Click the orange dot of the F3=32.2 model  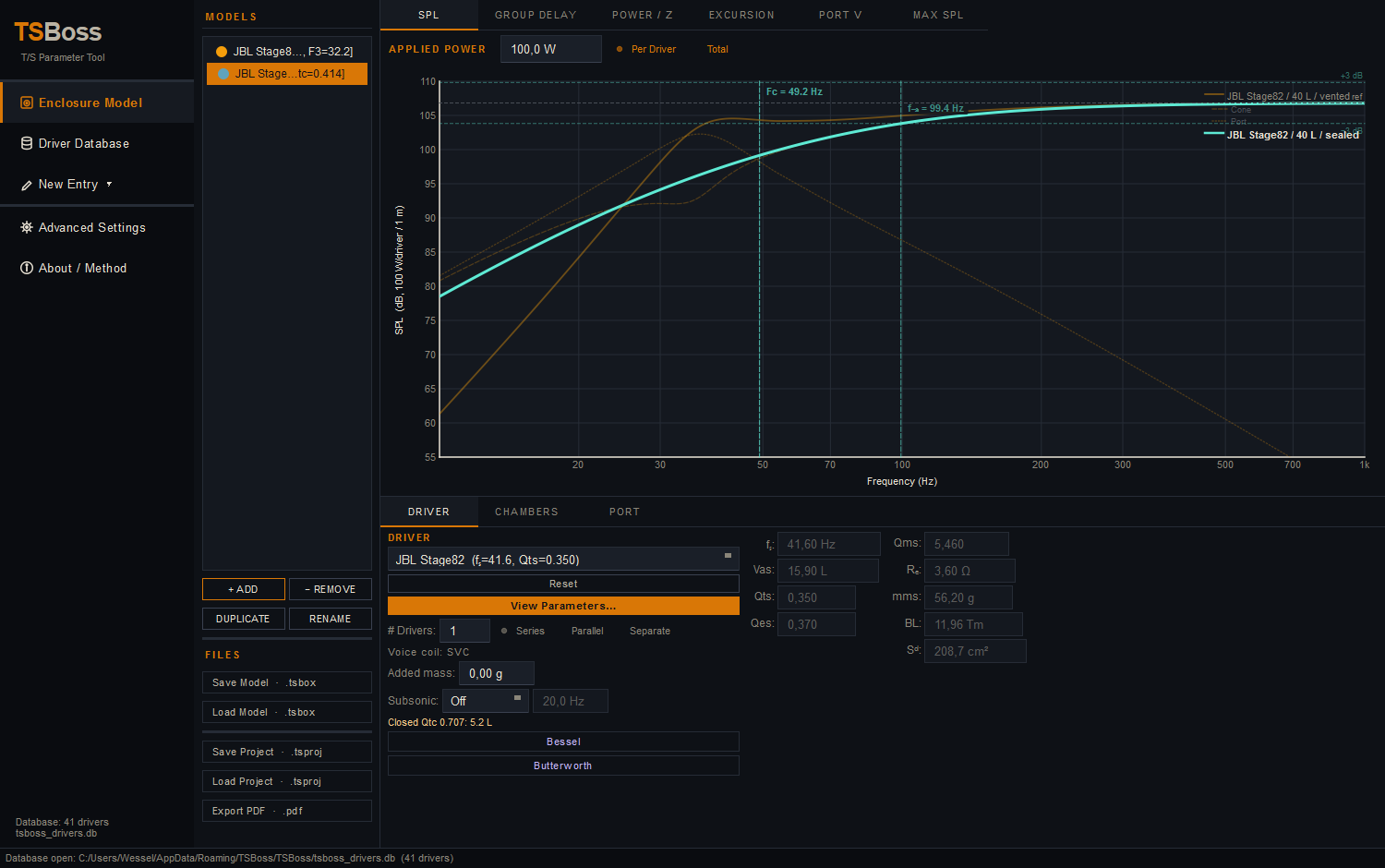222,52
